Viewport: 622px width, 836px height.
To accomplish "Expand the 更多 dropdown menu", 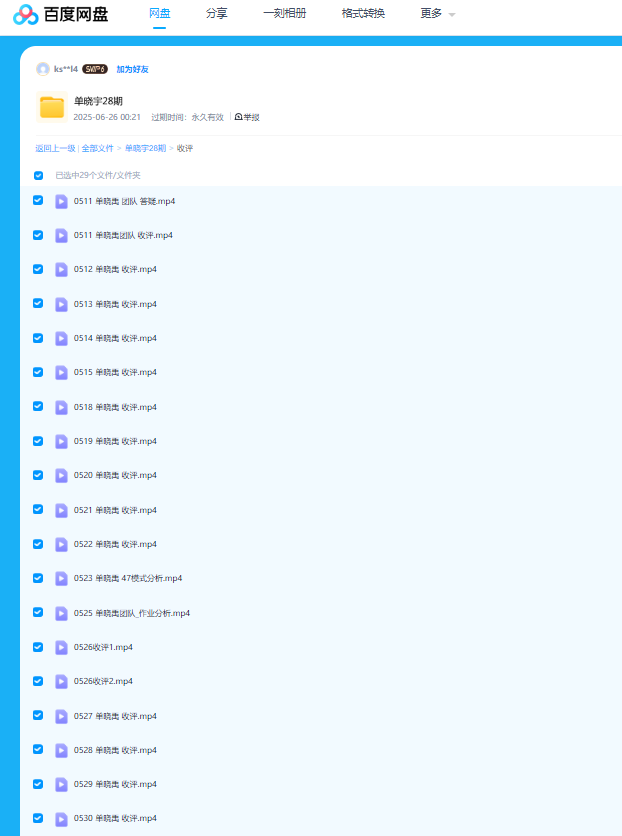I will pos(437,14).
